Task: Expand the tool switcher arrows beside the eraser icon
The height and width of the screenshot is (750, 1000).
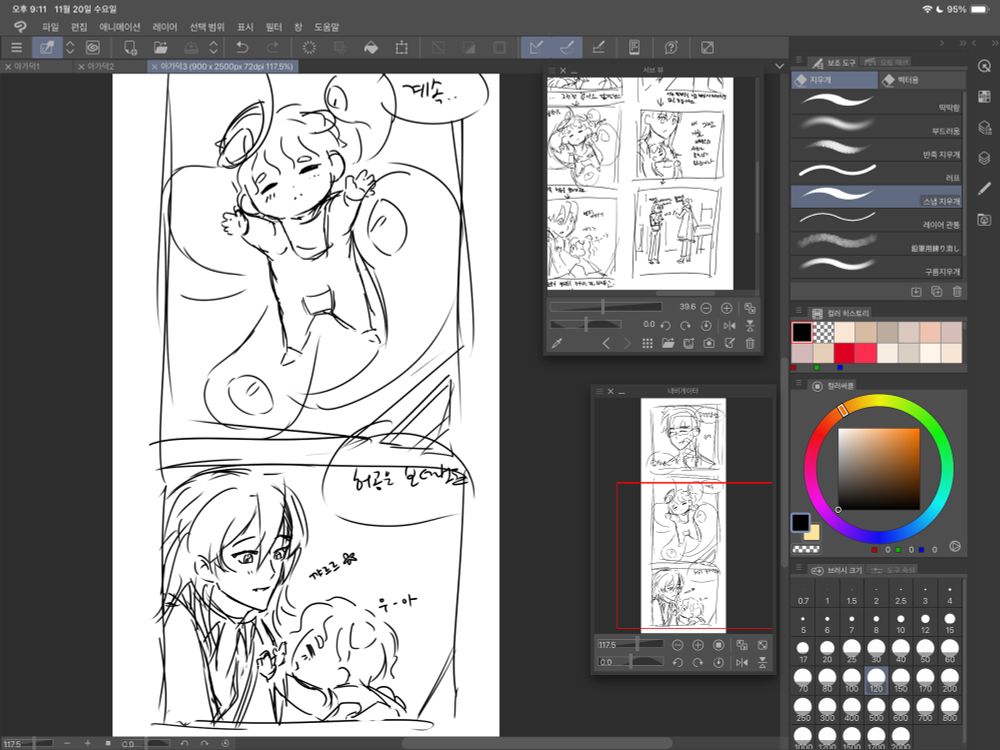Action: click(70, 48)
